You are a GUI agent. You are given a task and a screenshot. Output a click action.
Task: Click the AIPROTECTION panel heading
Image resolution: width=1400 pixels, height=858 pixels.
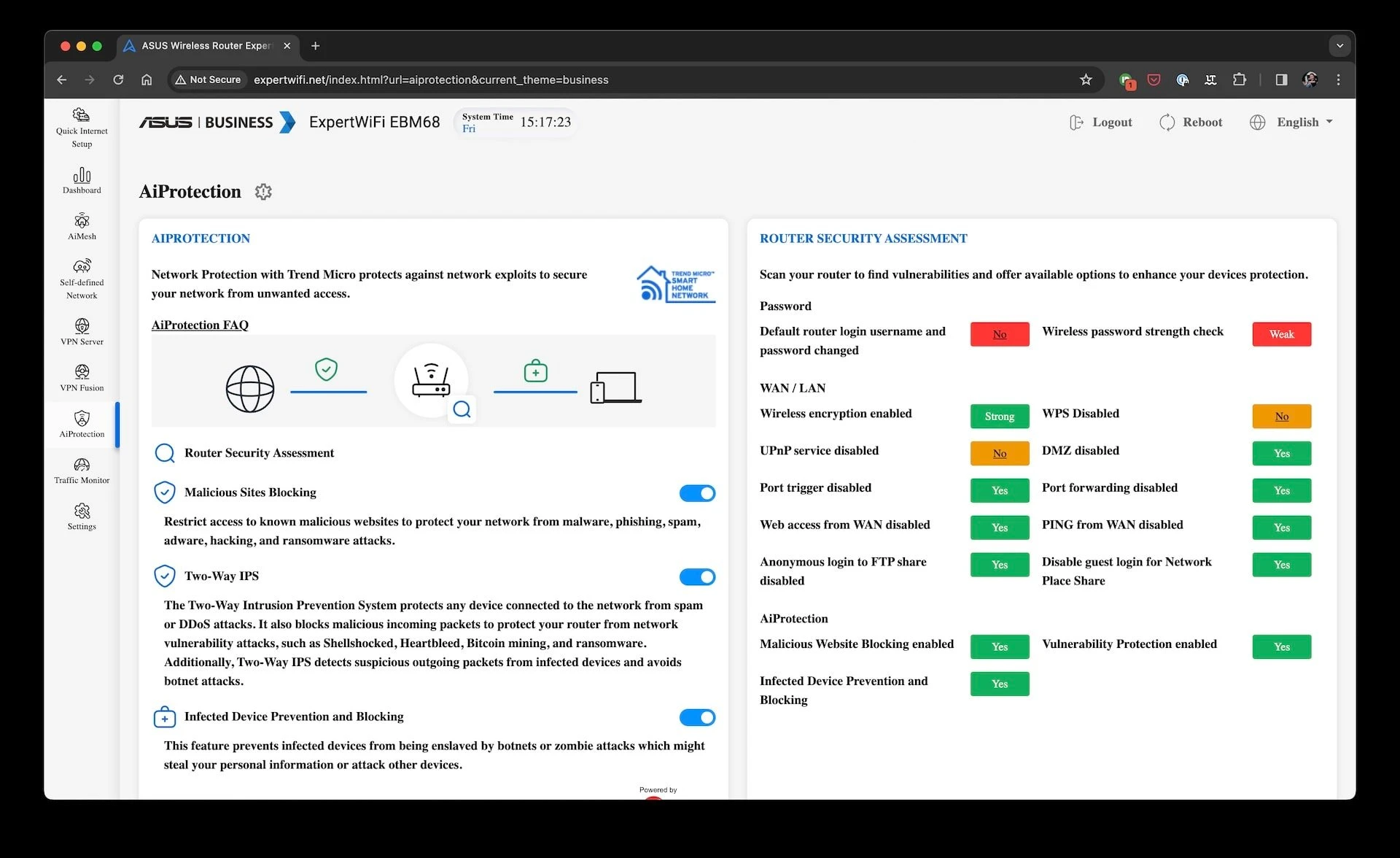pos(201,239)
